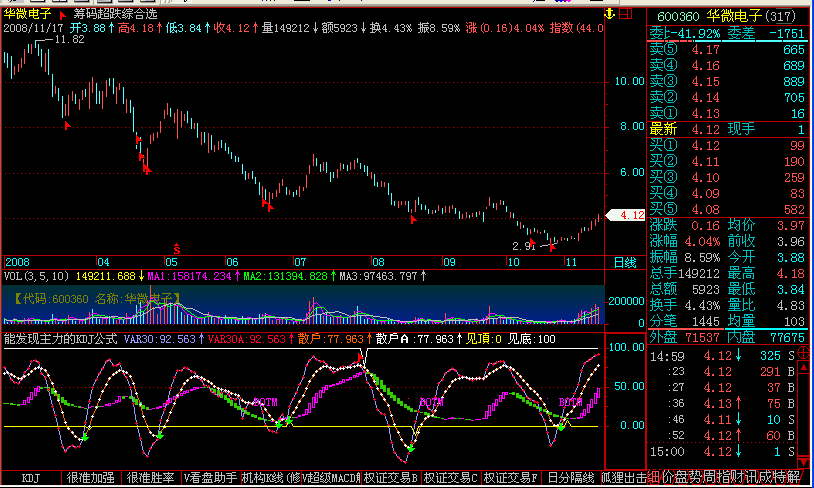Click the 细 tab in right panel
The height and width of the screenshot is (488, 814).
click(654, 477)
